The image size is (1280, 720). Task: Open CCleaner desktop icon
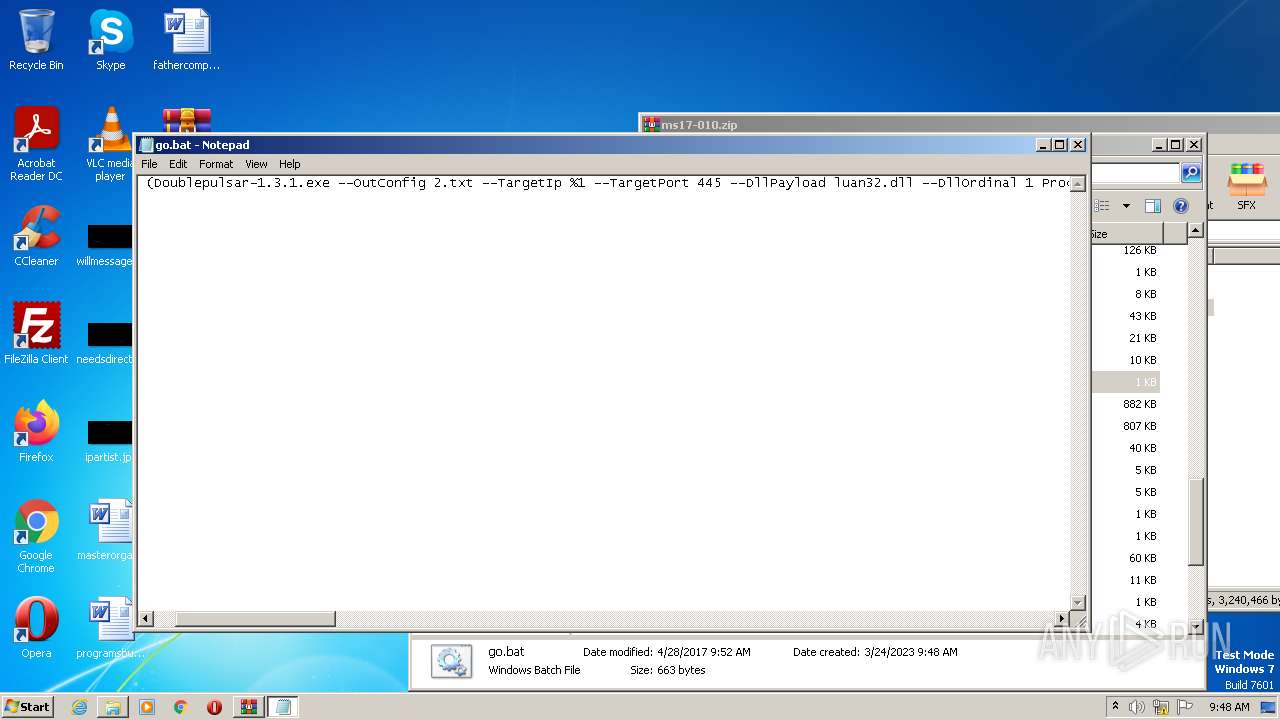pyautogui.click(x=36, y=237)
